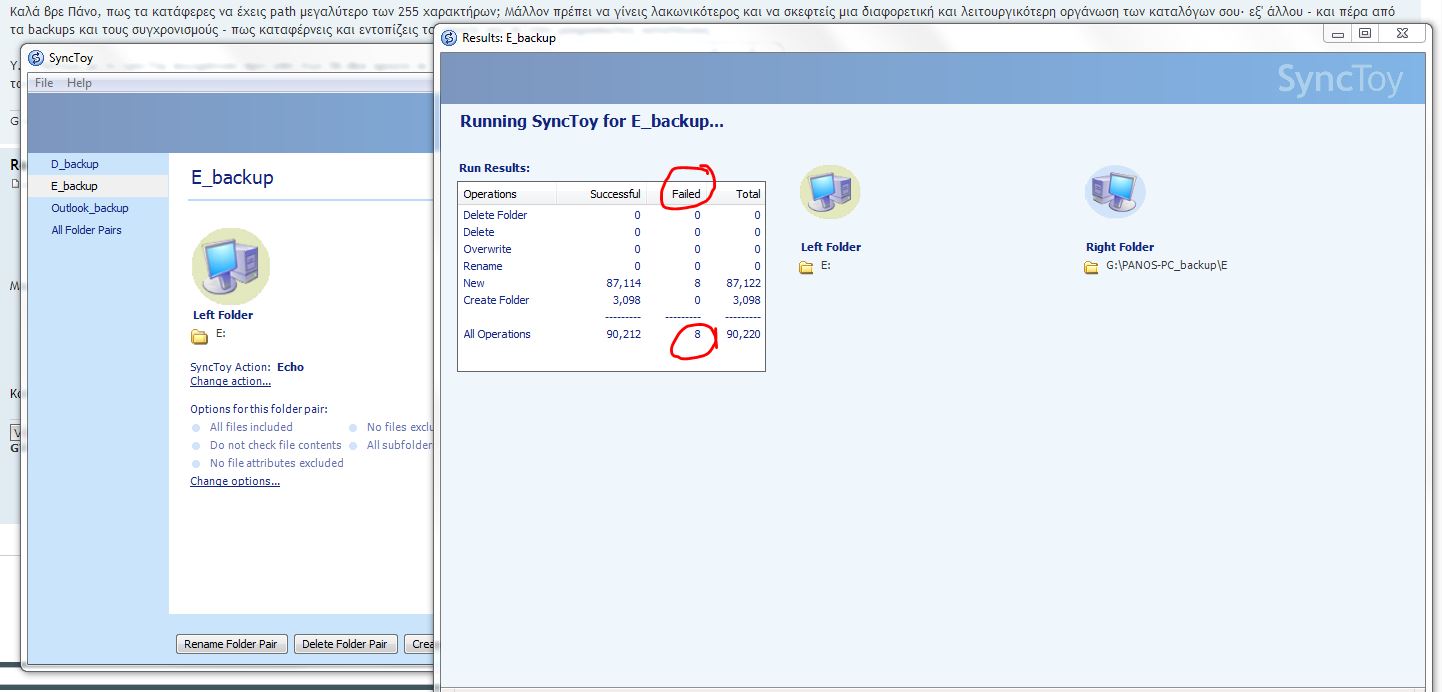The image size is (1442, 692).
Task: Click the Results: E_backup window title icon
Action: click(x=450, y=38)
